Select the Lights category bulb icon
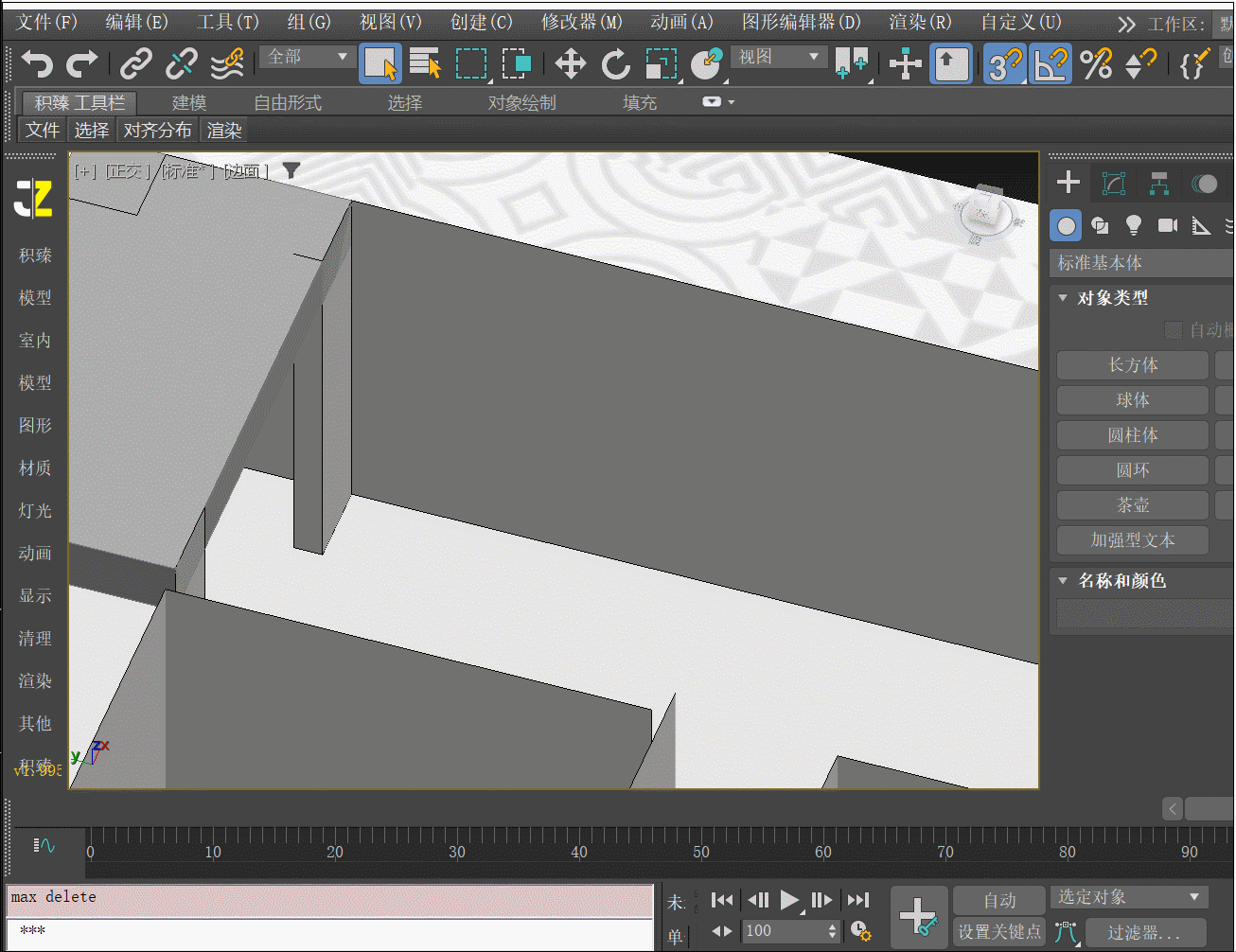The width and height of the screenshot is (1236, 952). tap(1134, 225)
